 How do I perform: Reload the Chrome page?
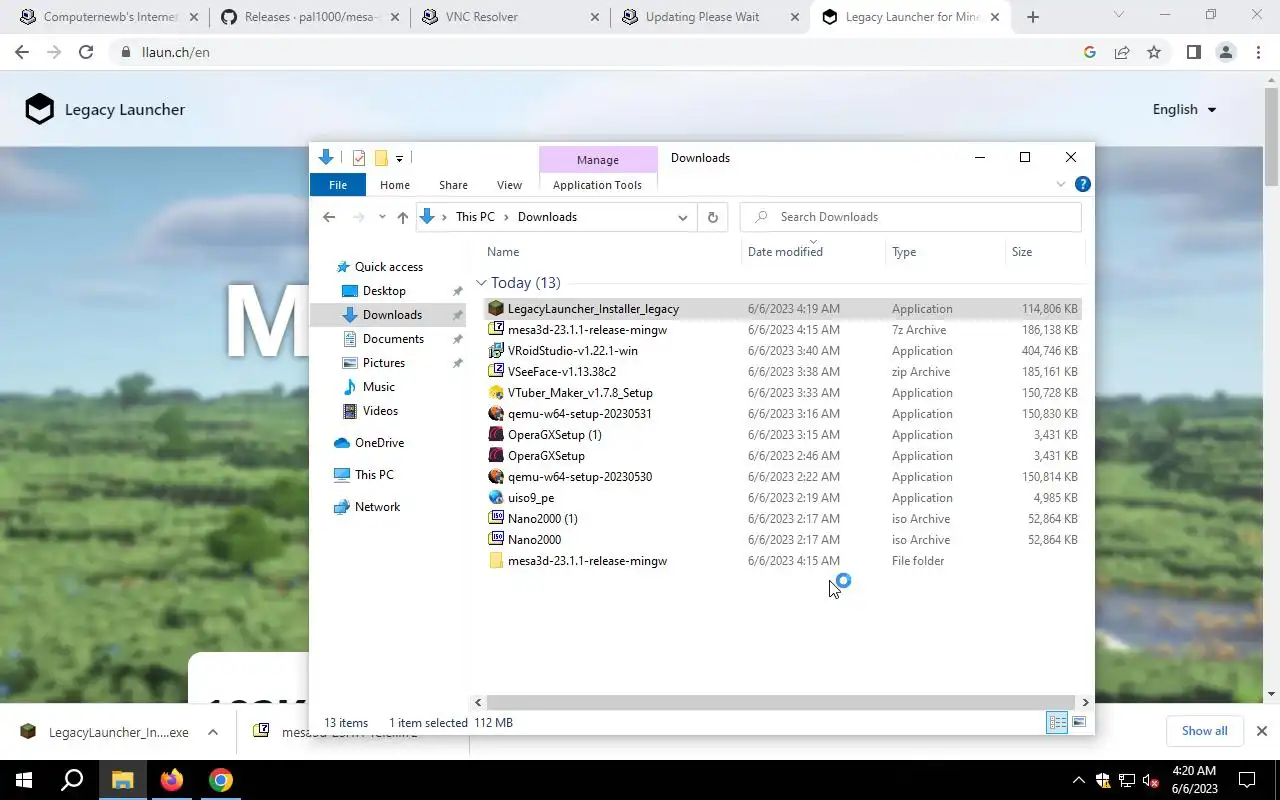(x=86, y=52)
